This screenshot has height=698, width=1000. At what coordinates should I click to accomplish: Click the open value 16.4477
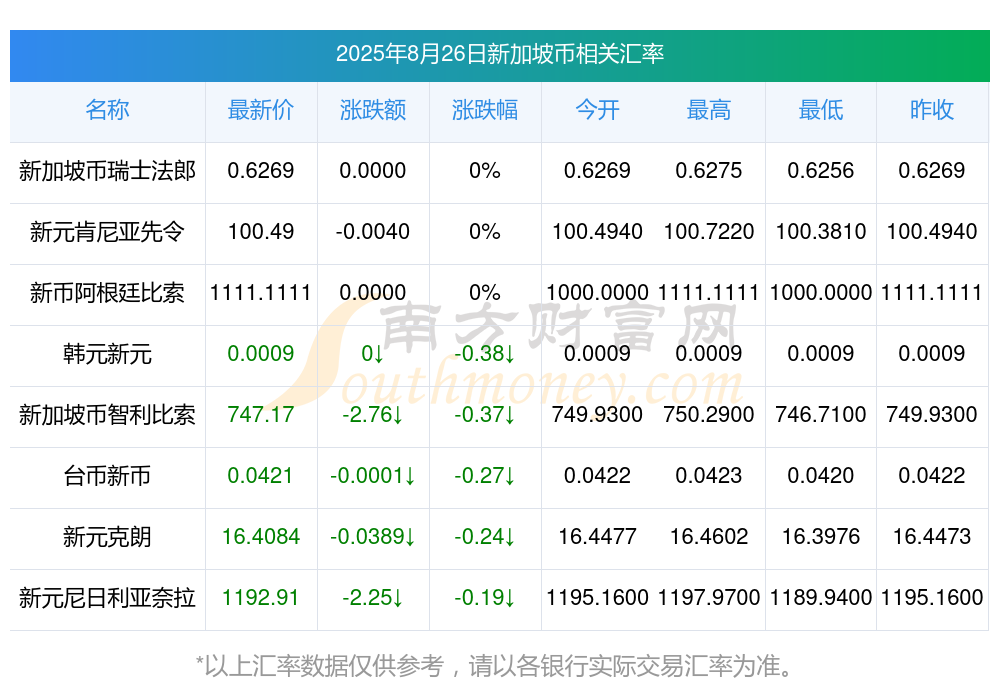click(x=597, y=537)
